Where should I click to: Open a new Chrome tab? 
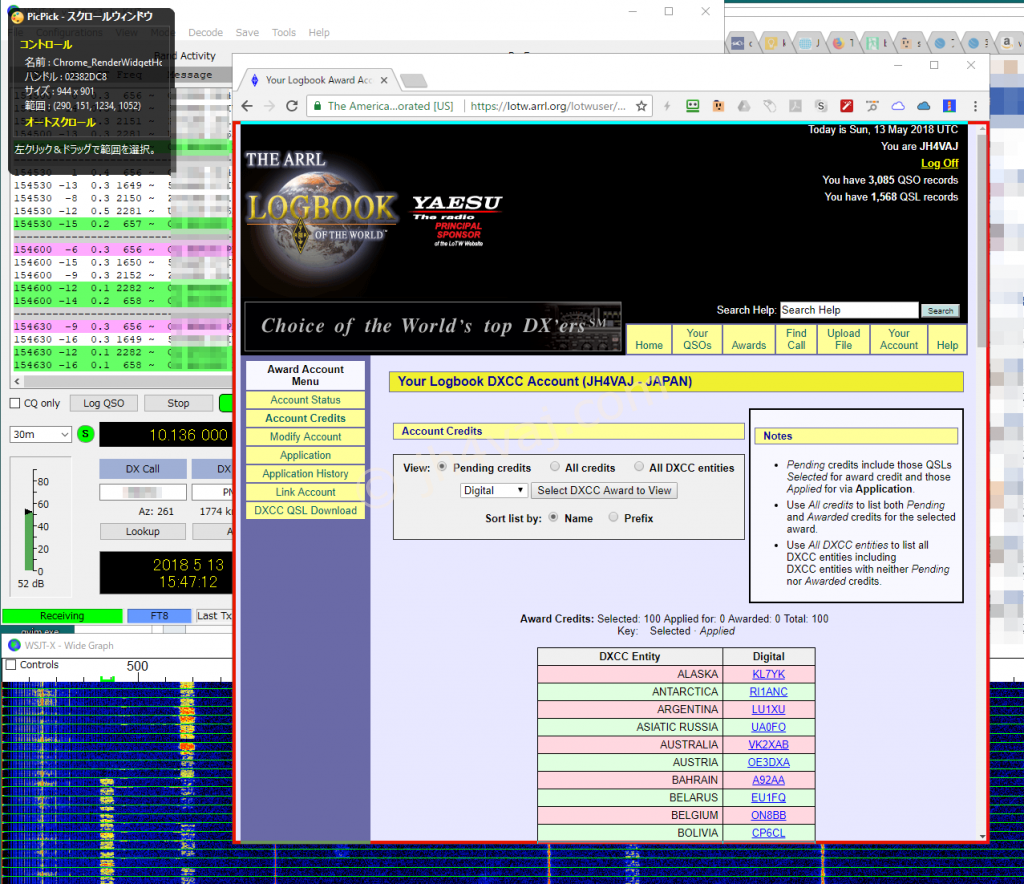point(414,80)
